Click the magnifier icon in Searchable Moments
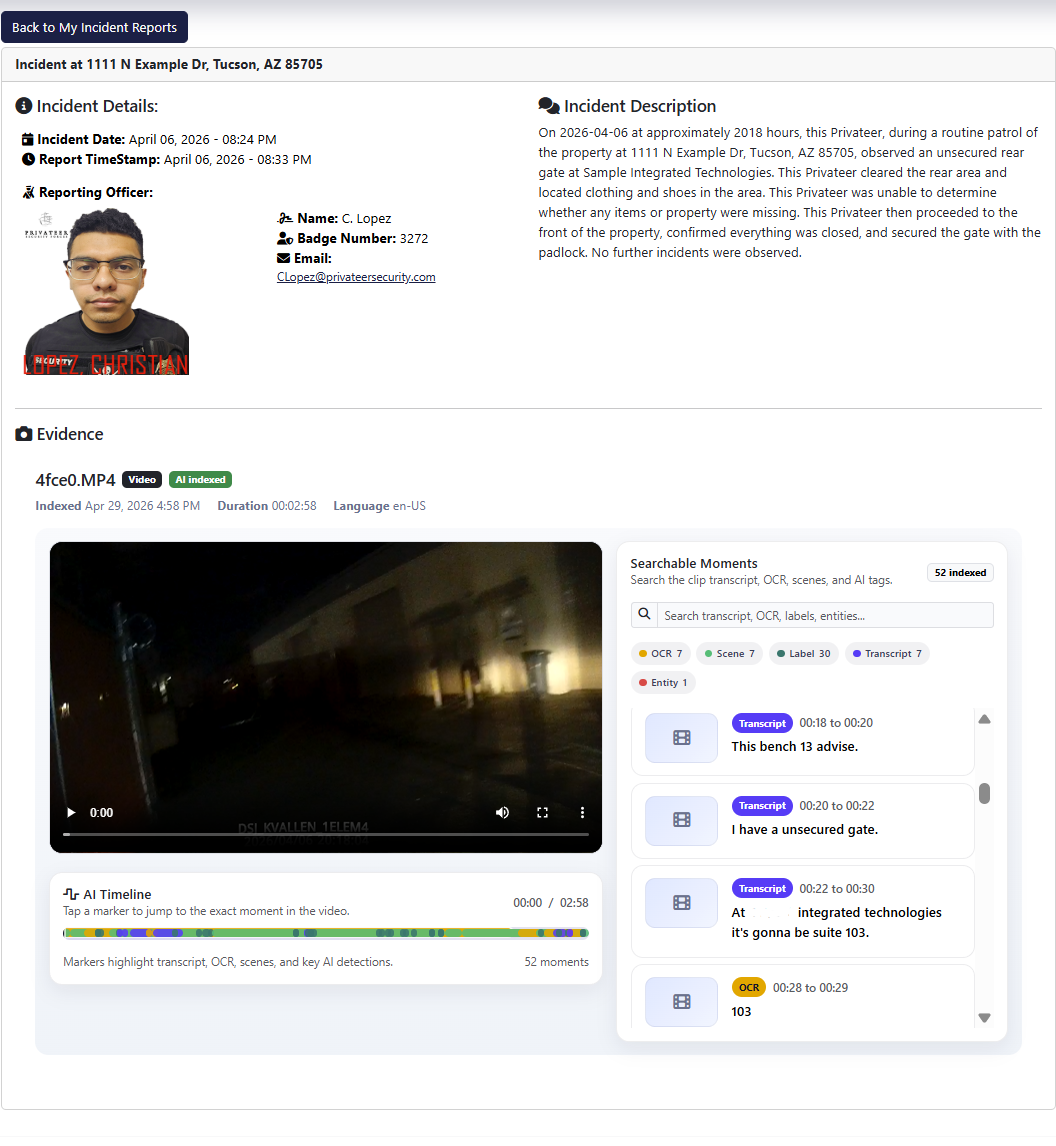This screenshot has height=1146, width=1056. (x=644, y=613)
